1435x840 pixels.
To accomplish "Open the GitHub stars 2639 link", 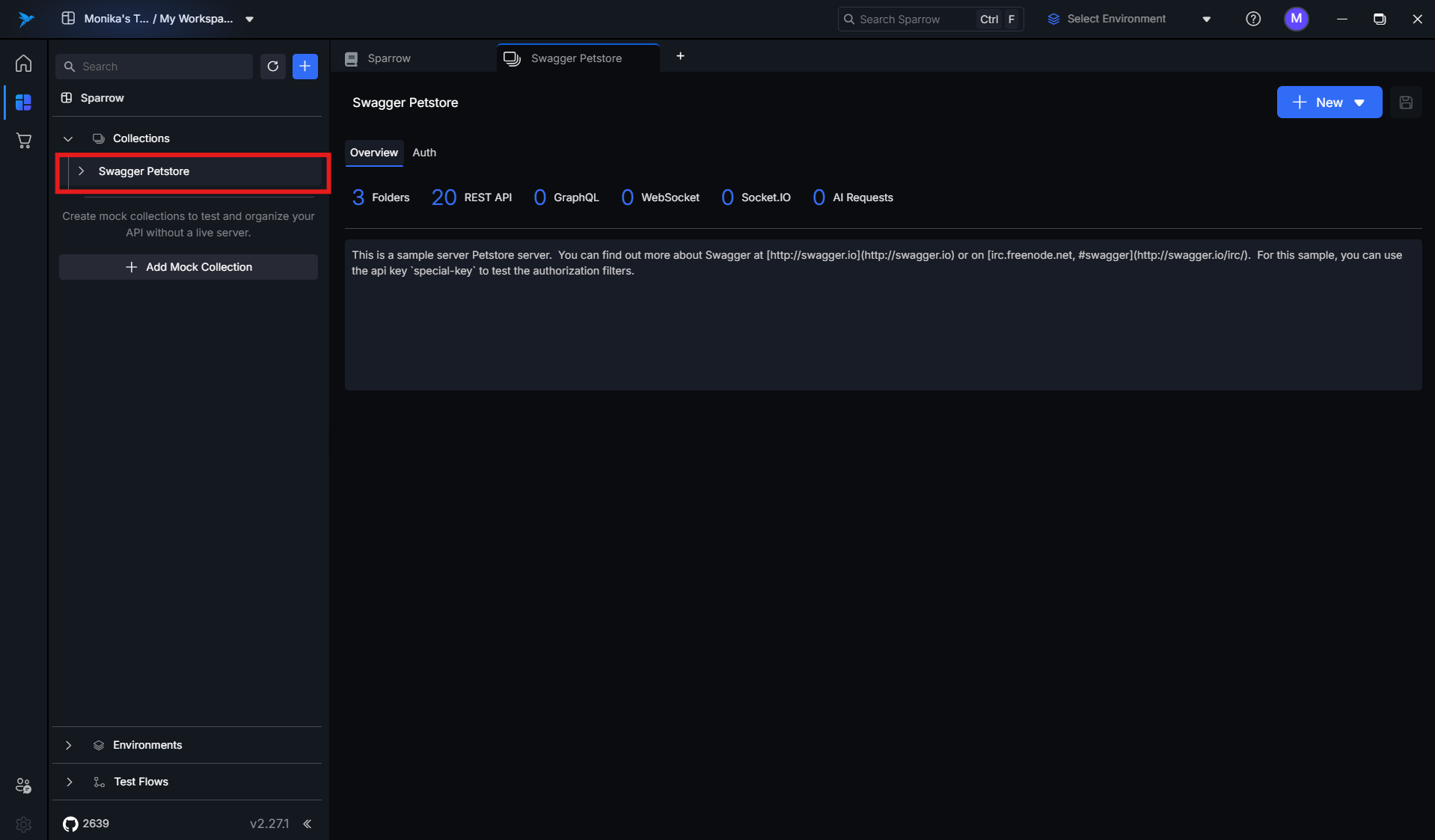I will coord(86,824).
